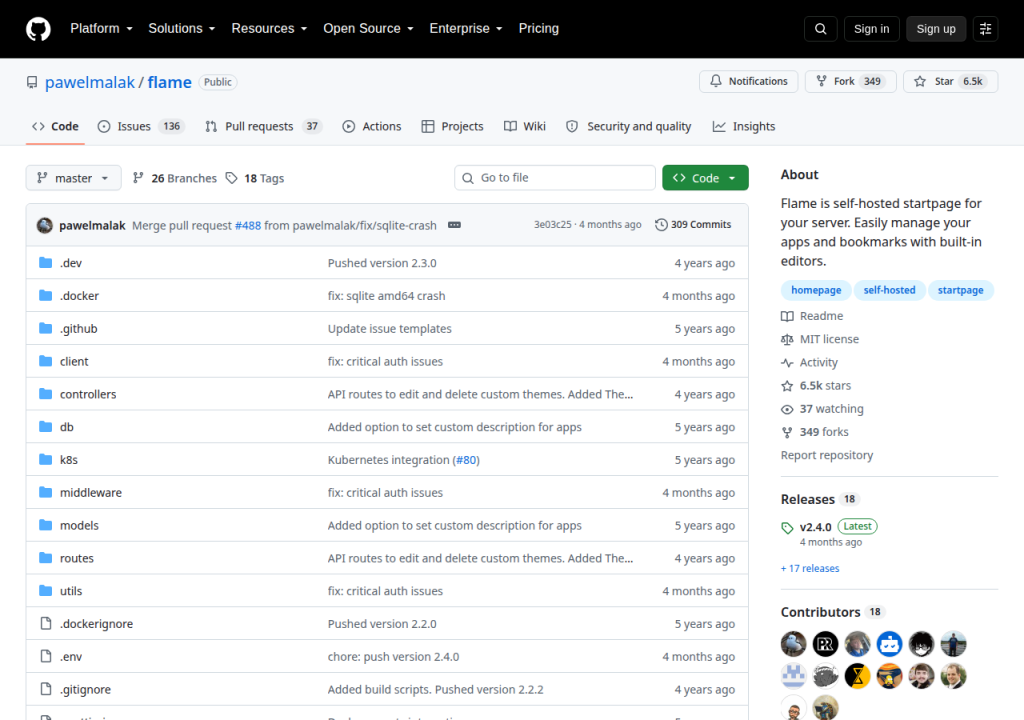Open the Pricing page link
Image resolution: width=1024 pixels, height=720 pixels.
tap(539, 29)
